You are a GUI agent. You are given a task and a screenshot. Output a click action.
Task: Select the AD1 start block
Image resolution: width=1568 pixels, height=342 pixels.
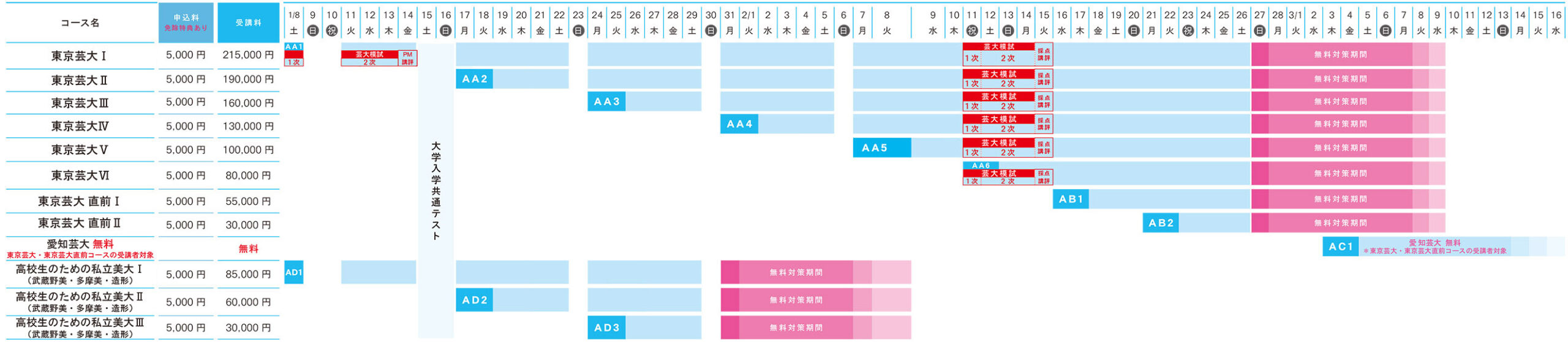click(x=294, y=272)
